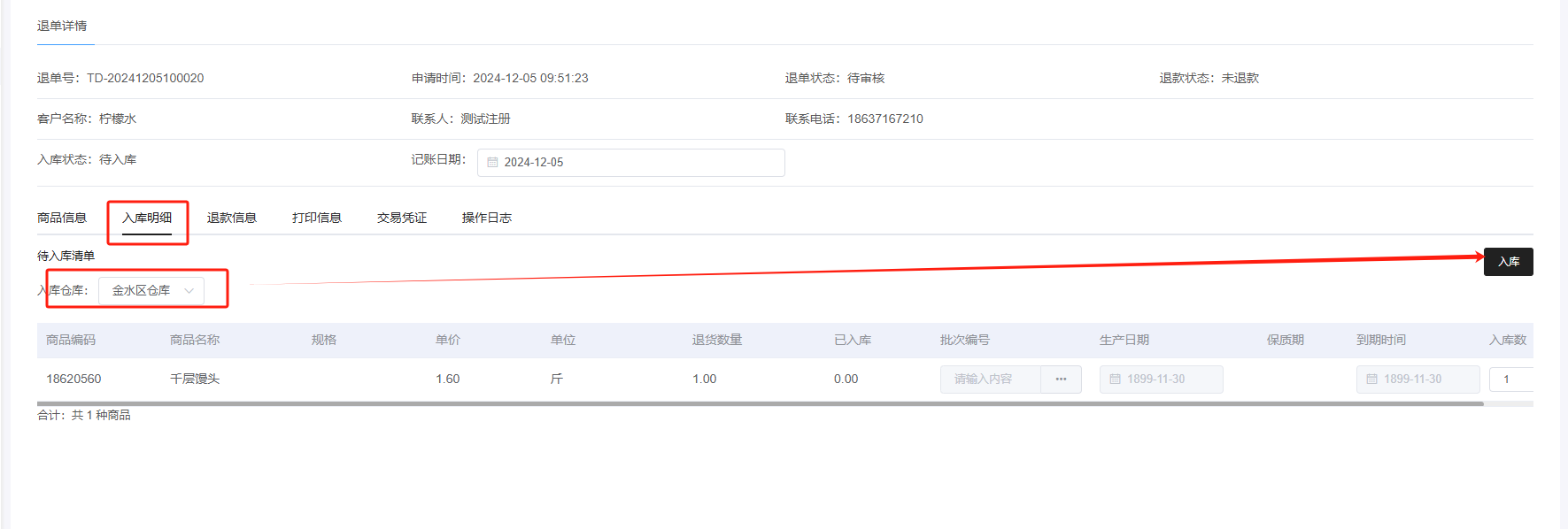1568x529 pixels.
Task: Click the ellipsis button beside batch number
Action: pos(1061,379)
